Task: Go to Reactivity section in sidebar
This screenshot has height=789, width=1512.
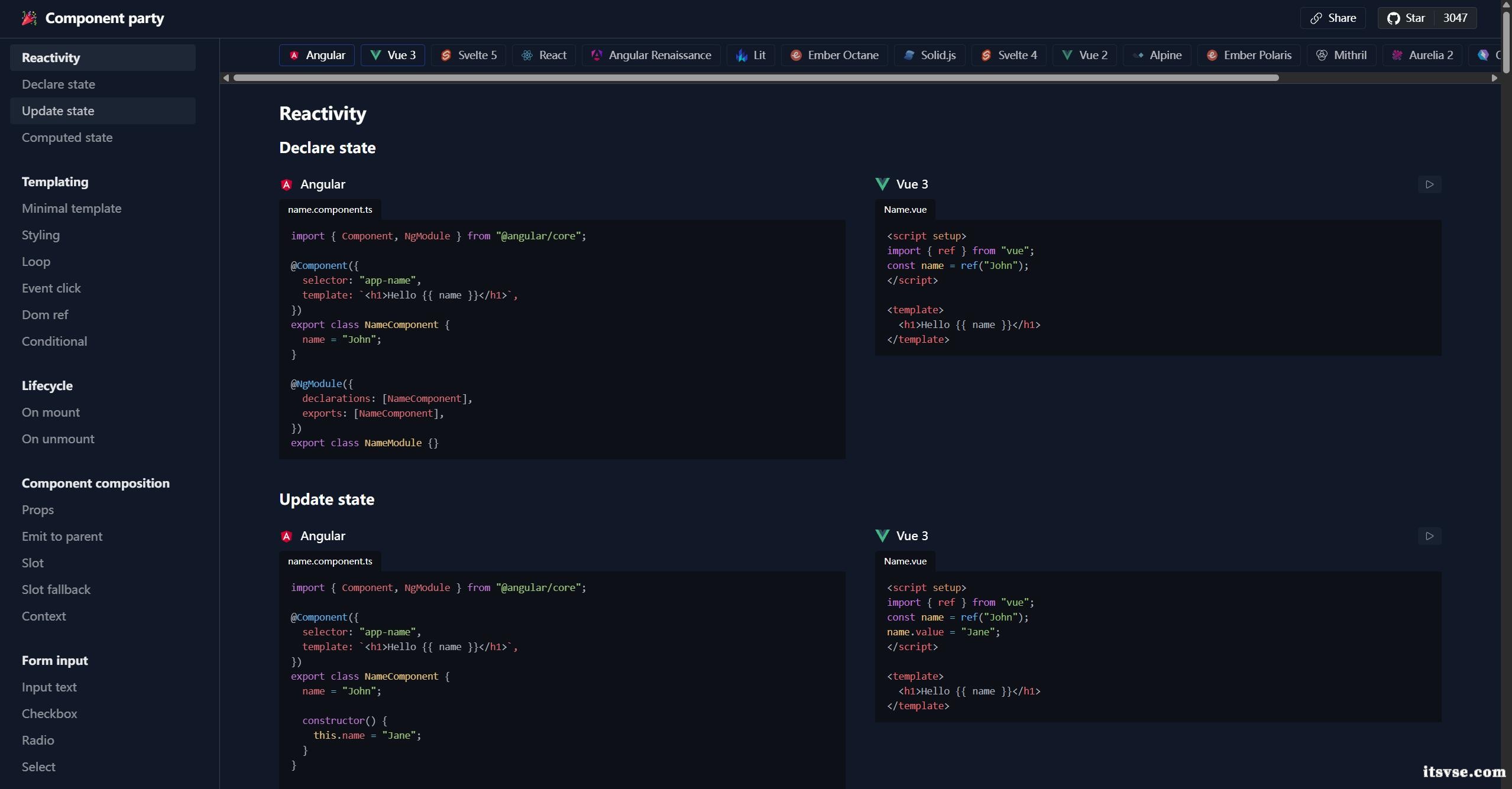Action: click(x=102, y=58)
